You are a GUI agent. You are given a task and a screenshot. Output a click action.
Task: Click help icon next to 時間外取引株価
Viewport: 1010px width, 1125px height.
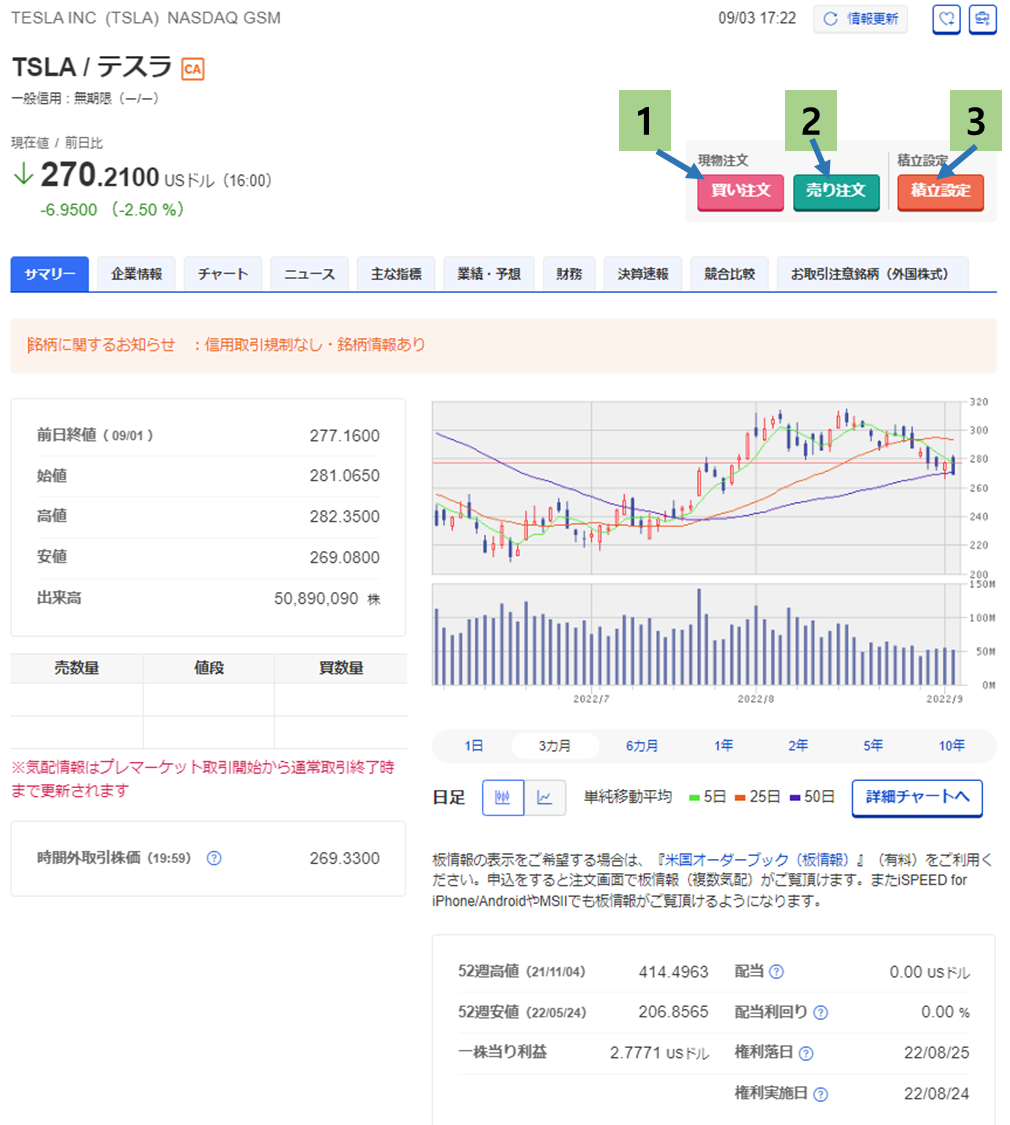pyautogui.click(x=214, y=858)
